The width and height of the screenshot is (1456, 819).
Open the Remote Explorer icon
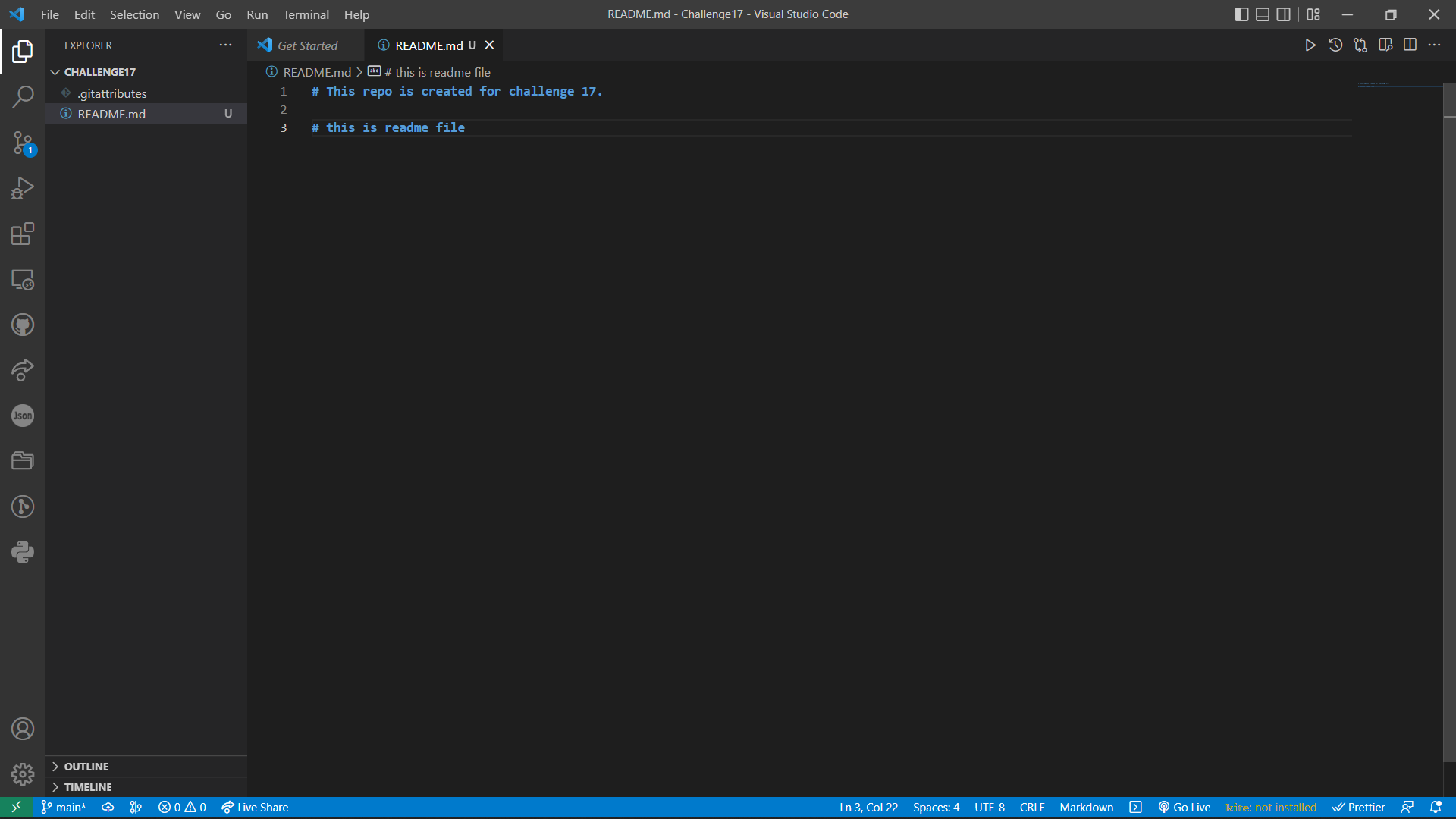(x=23, y=280)
